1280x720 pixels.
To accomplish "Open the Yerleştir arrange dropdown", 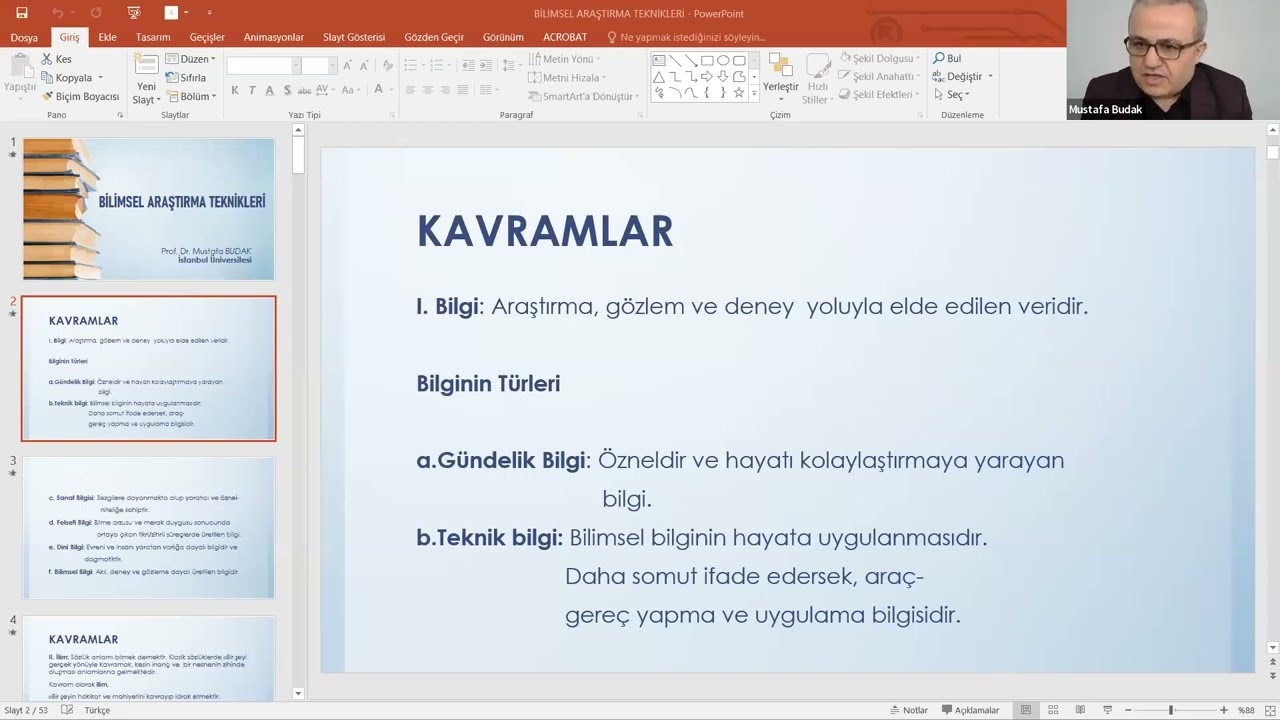I will point(781,77).
